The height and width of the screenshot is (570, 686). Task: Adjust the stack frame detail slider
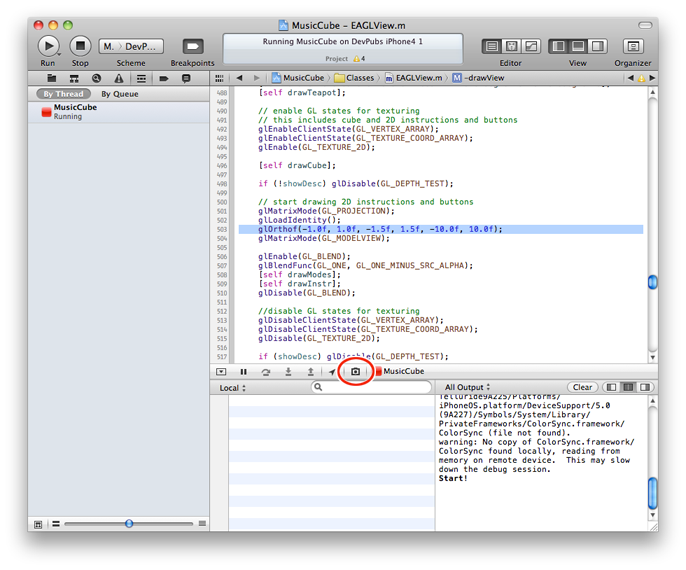click(x=128, y=523)
